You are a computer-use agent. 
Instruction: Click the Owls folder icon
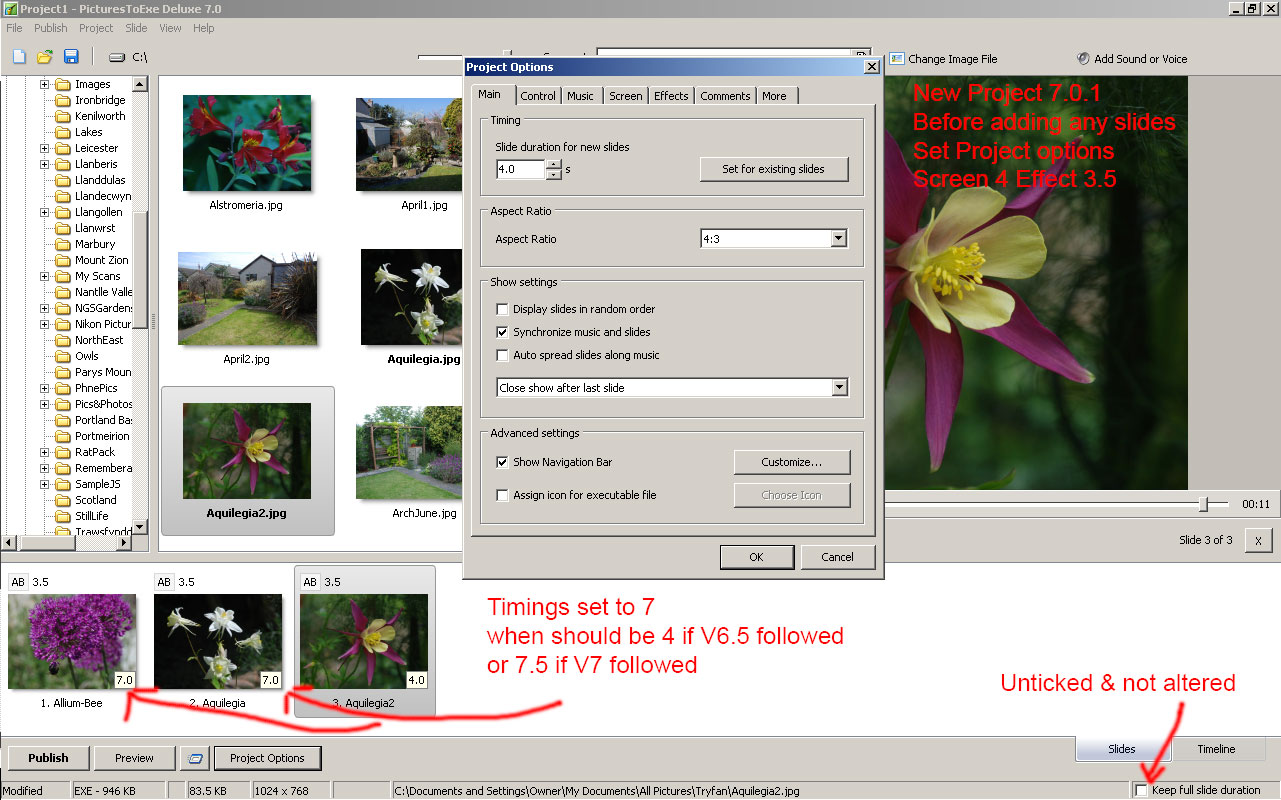click(63, 356)
